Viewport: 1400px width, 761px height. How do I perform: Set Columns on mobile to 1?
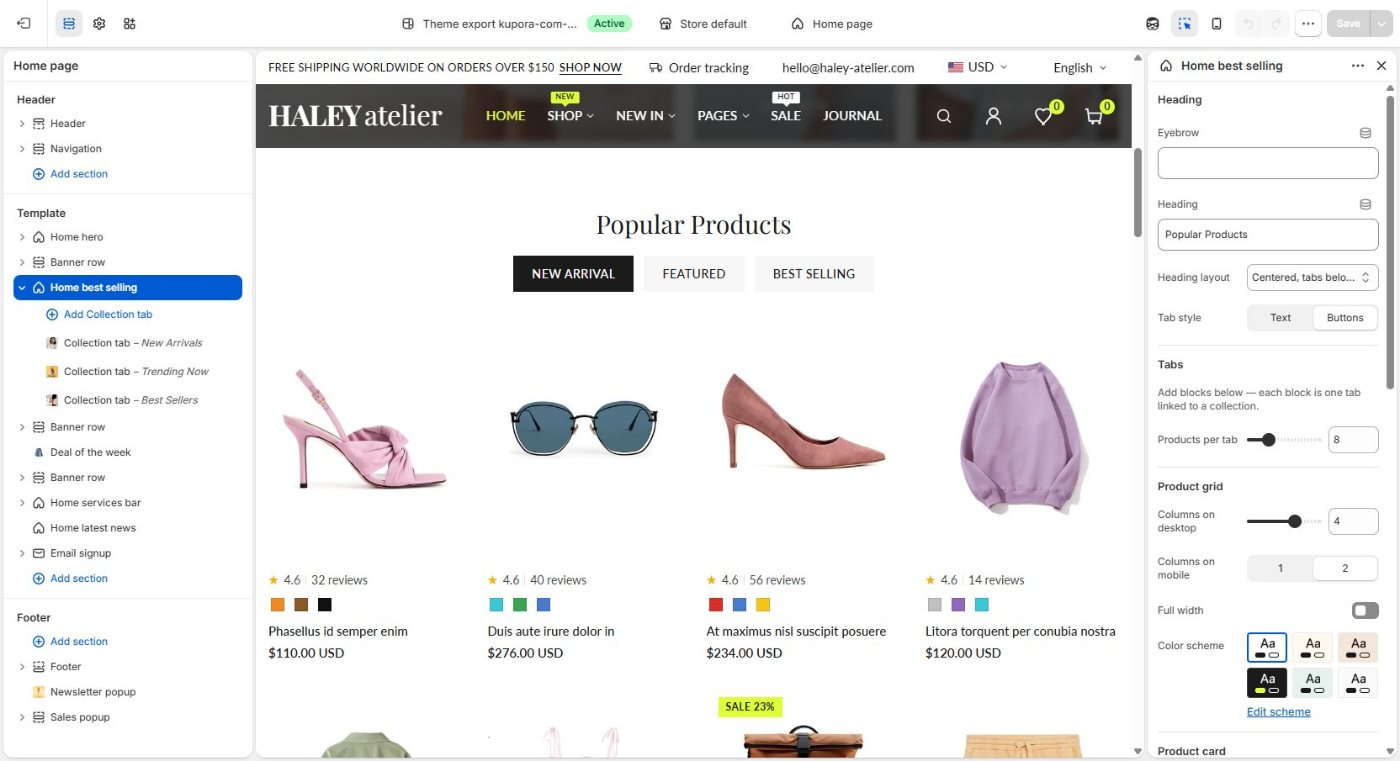pyautogui.click(x=1280, y=568)
